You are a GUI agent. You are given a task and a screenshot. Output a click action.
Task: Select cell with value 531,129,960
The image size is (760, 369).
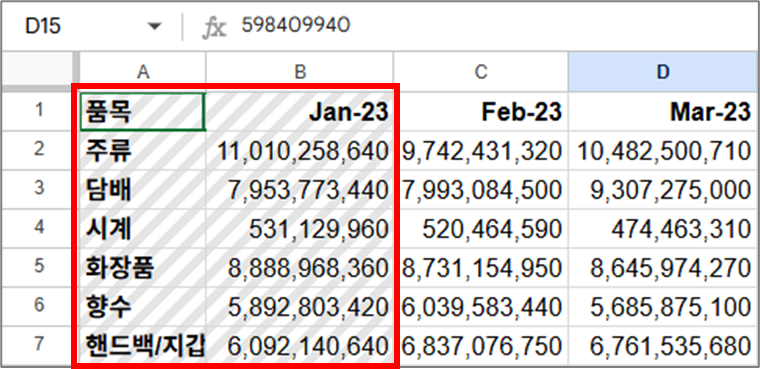pos(300,228)
